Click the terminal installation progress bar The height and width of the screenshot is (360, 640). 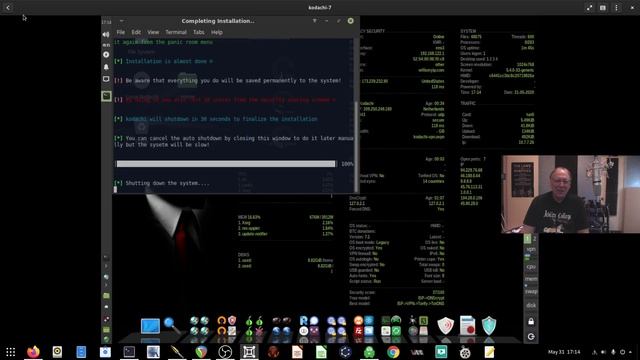pos(226,164)
